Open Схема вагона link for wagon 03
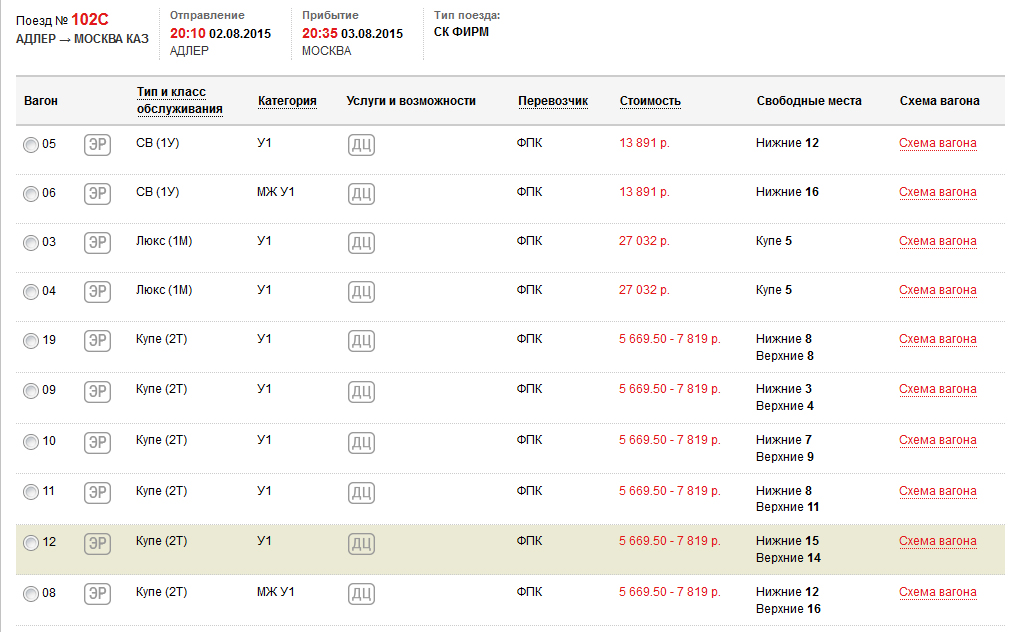Image resolution: width=1026 pixels, height=632 pixels. (937, 241)
